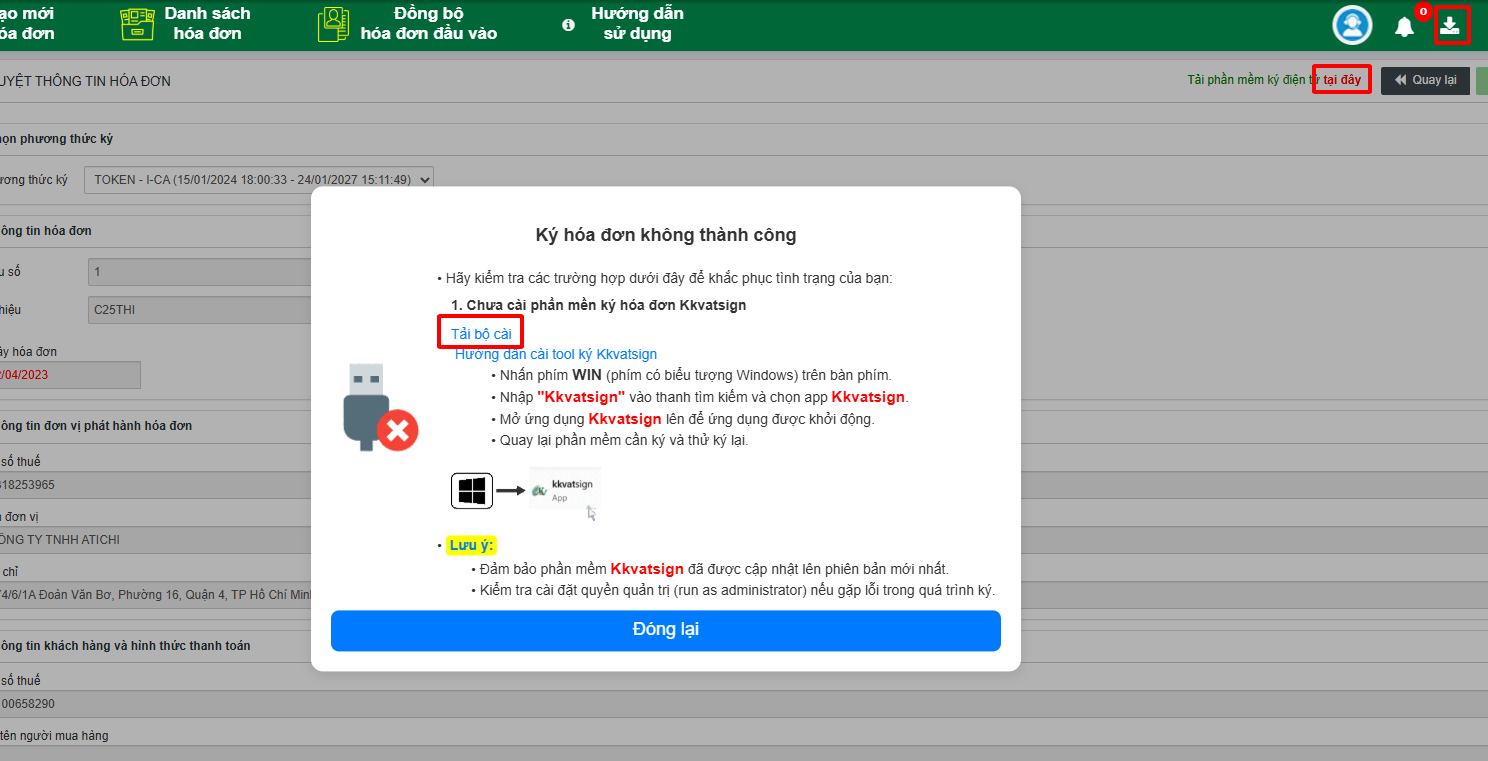The image size is (1488, 761).
Task: Open the Đồng bộ hóa đơn đầu vào menu
Action: (428, 24)
